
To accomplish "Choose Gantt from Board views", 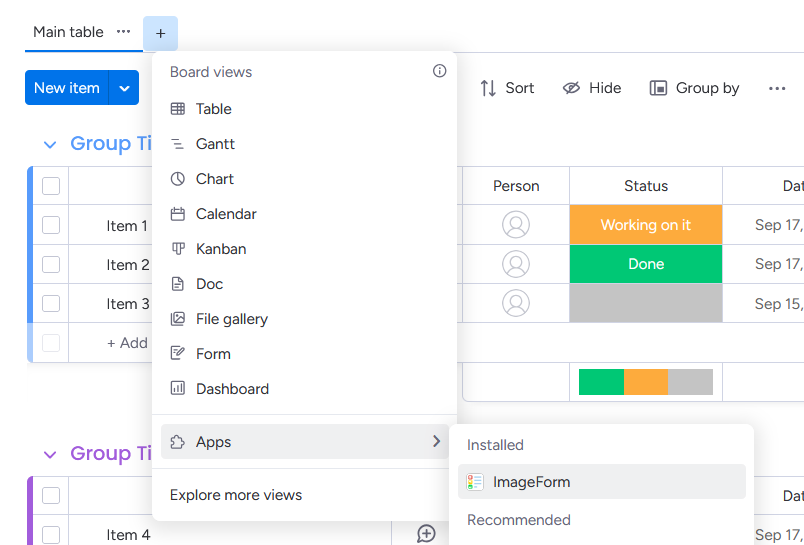I will coord(305,144).
